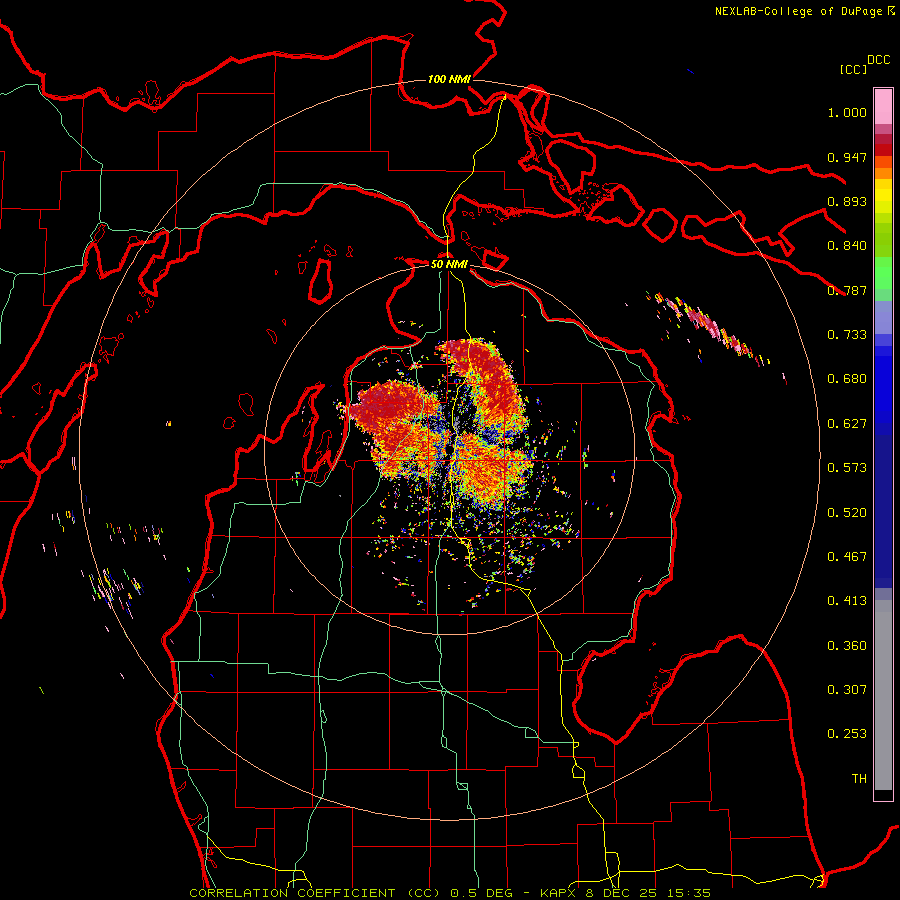Click the 0.627 legend value
Image resolution: width=900 pixels, height=900 pixels.
point(847,424)
